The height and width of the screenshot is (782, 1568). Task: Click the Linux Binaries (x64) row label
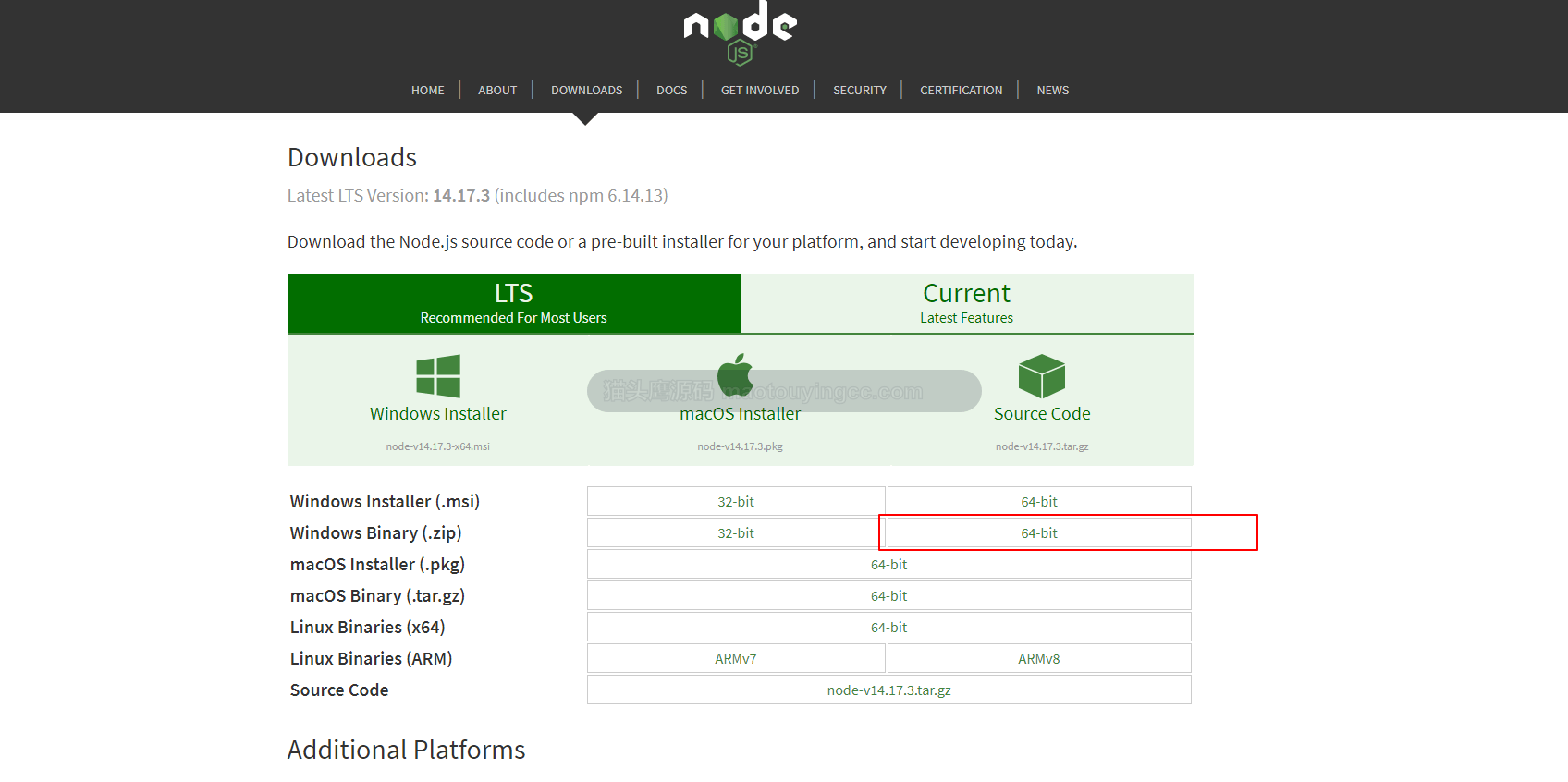[367, 627]
